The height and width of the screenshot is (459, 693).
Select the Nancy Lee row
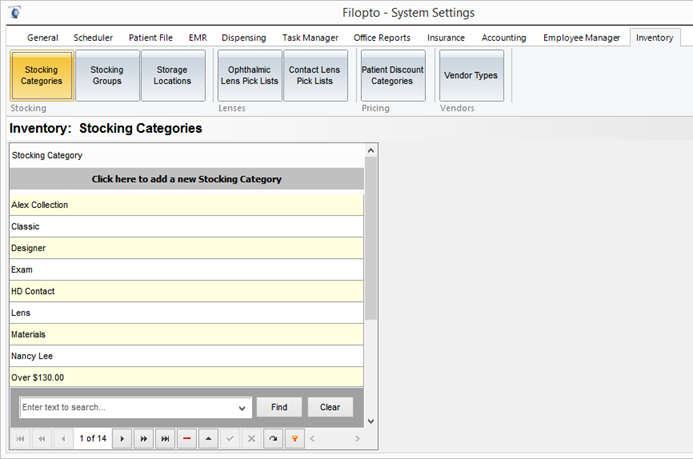coord(187,356)
